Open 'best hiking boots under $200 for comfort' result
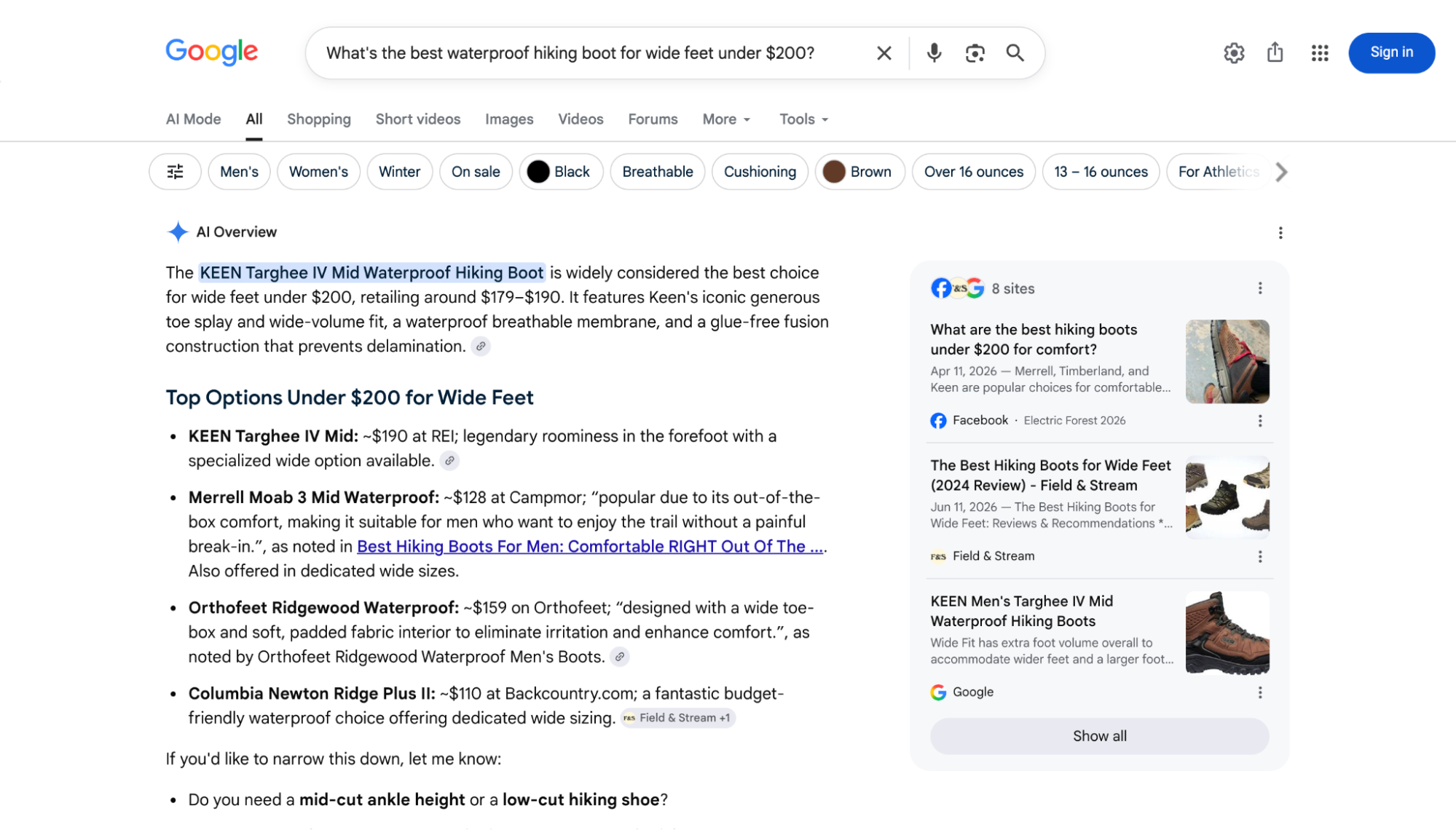 pyautogui.click(x=1034, y=339)
